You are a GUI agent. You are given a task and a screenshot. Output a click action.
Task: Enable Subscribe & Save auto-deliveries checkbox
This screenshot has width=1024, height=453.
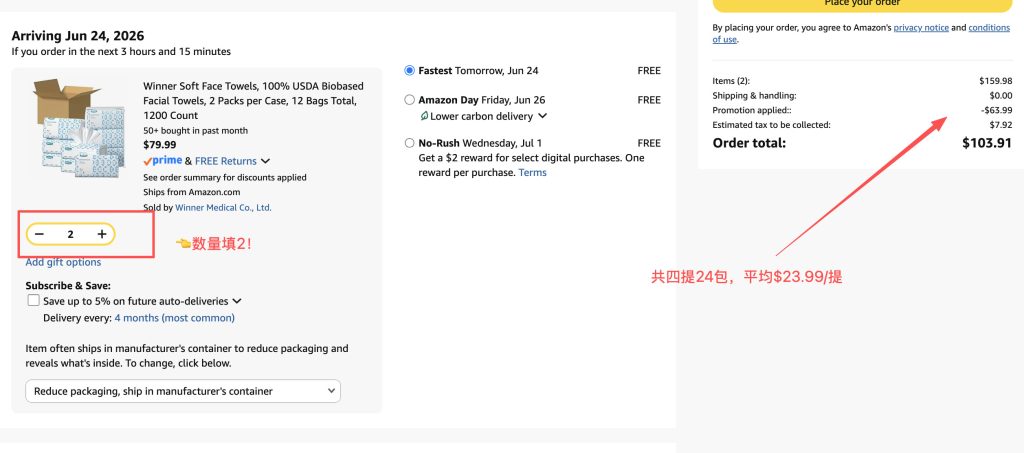coord(33,300)
